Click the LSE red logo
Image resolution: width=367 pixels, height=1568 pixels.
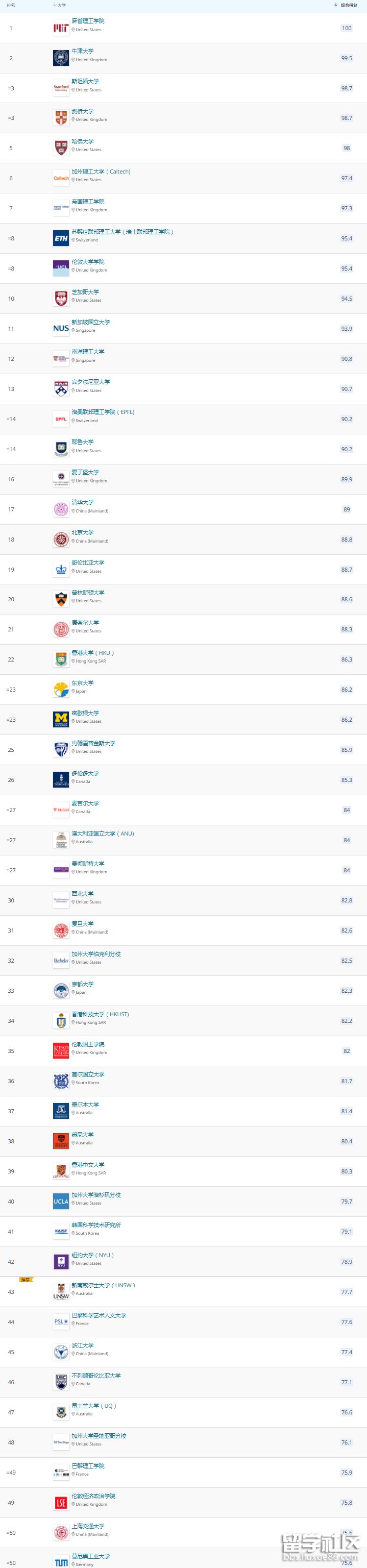61,1502
